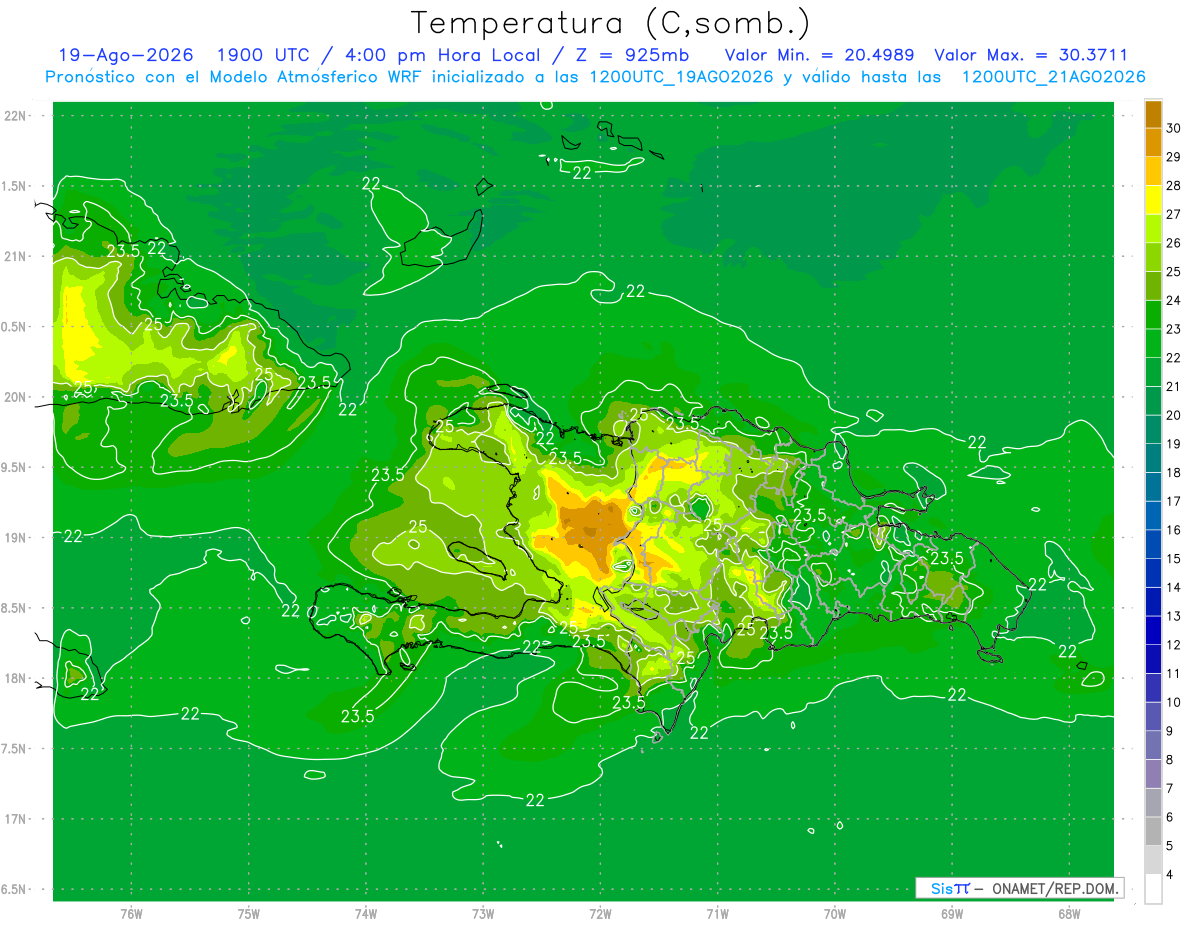Click the legend value "29"
This screenshot has width=1200, height=927.
1174,157
